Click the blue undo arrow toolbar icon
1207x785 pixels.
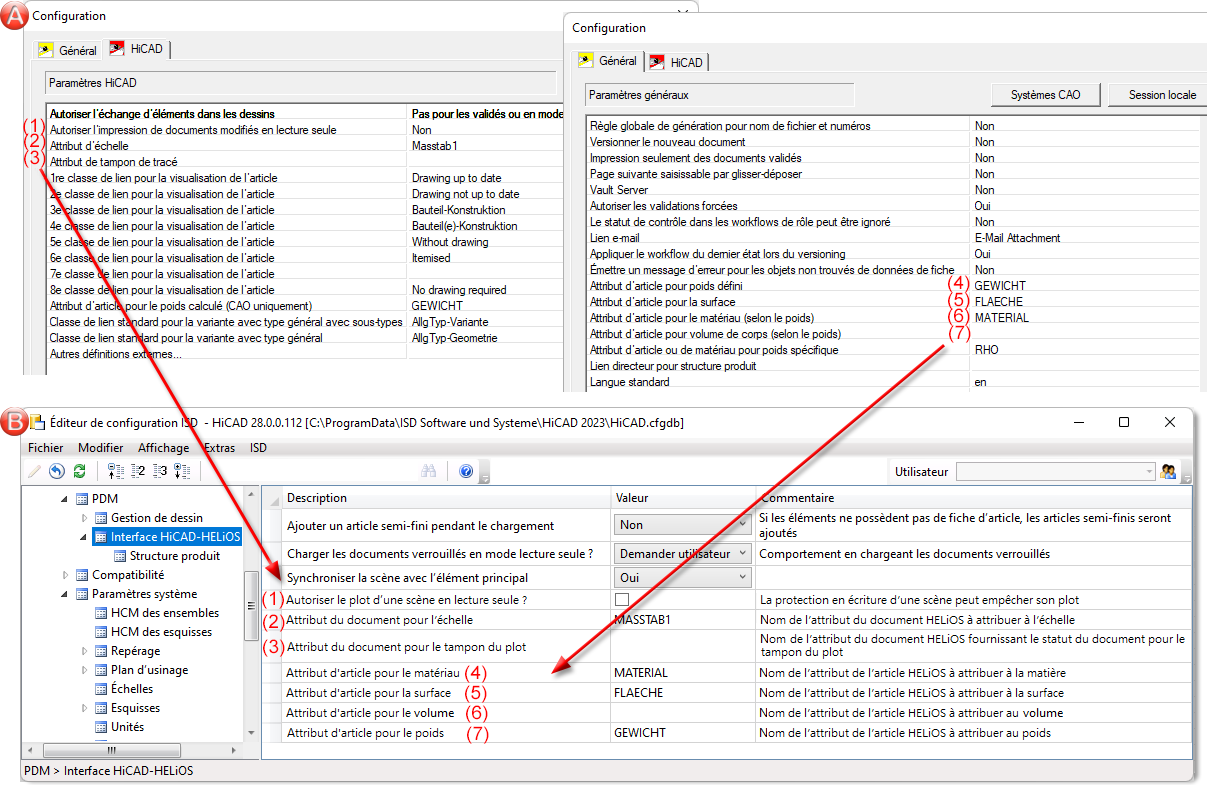click(57, 471)
